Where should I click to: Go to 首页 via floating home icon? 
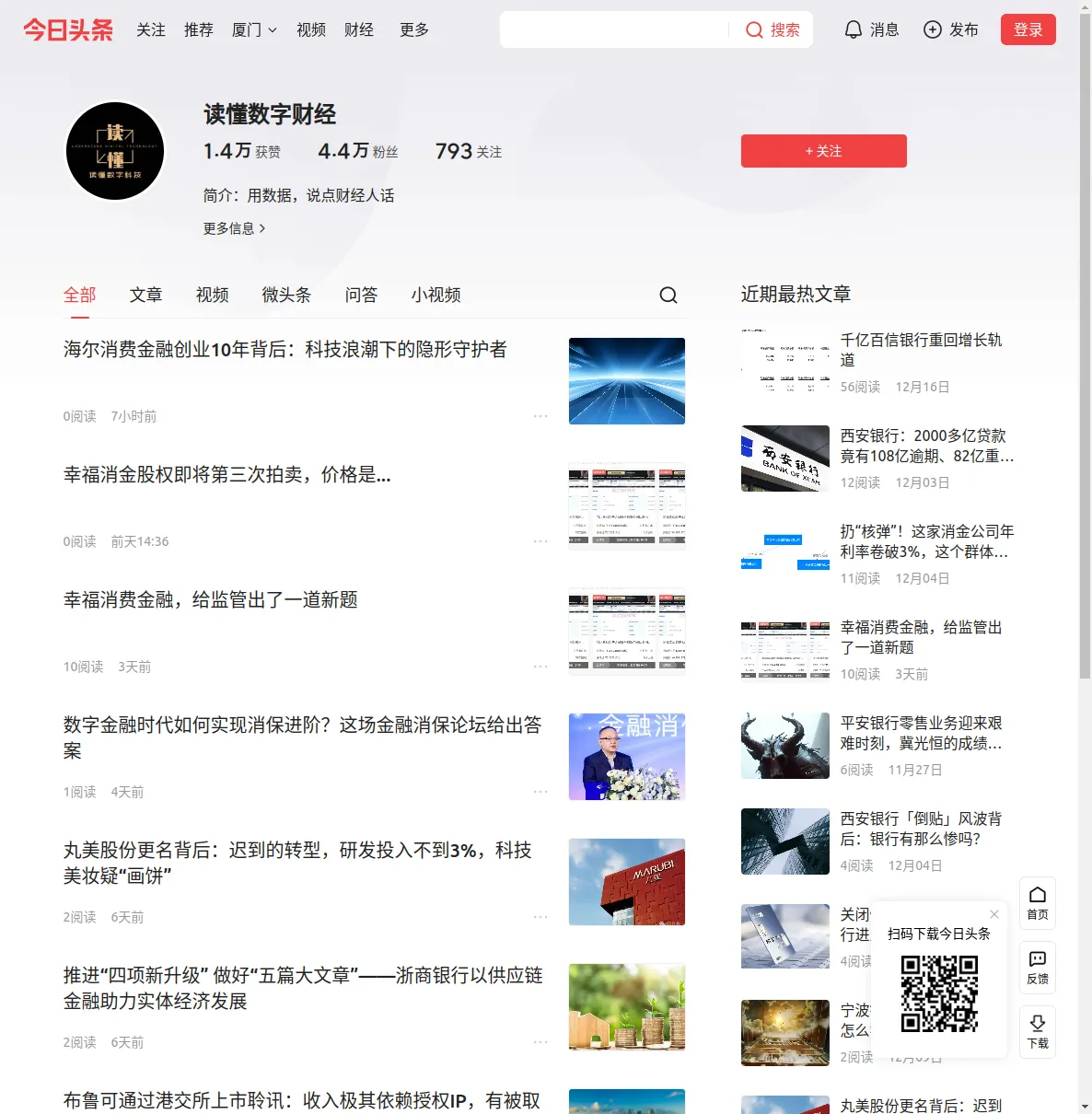coord(1038,903)
